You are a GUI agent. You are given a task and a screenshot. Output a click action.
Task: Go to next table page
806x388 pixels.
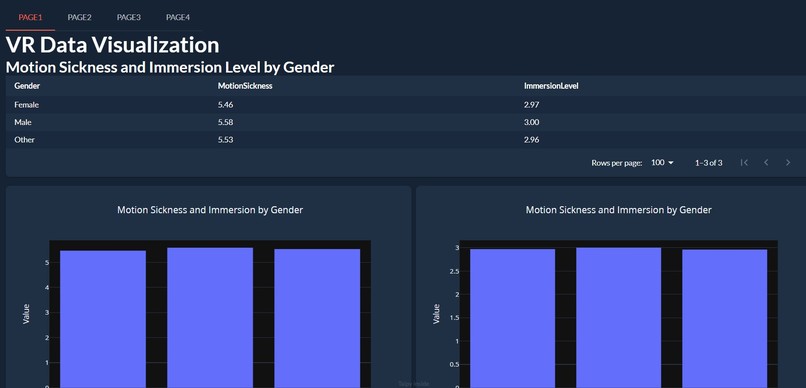[788, 163]
